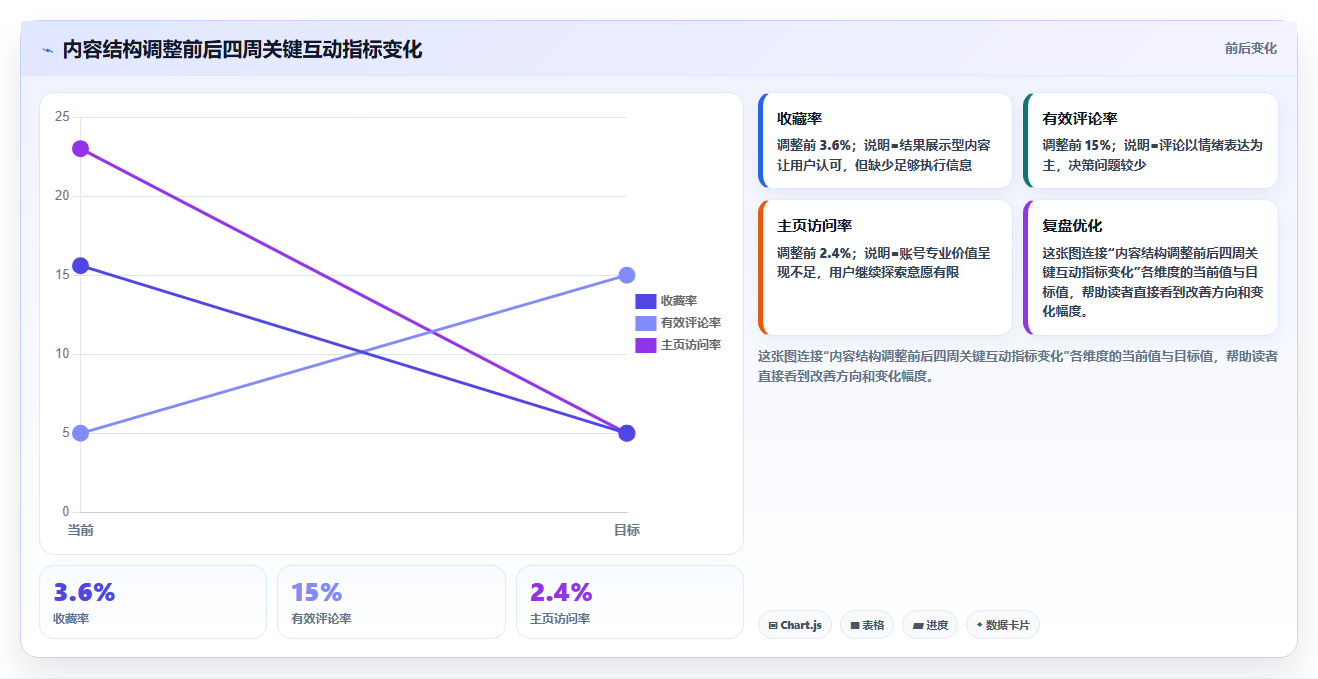Open the 2.4% 主页访问率 stat card

click(x=630, y=602)
